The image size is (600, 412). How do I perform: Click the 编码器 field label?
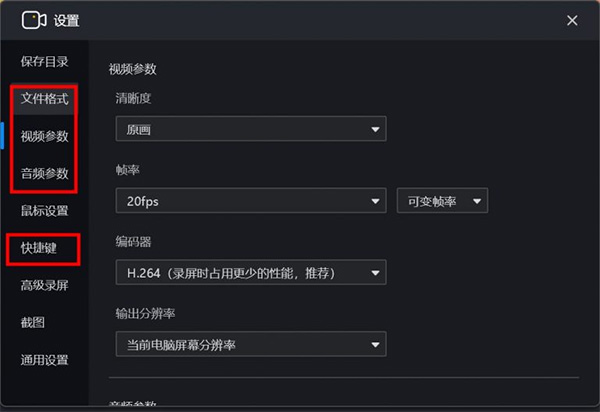click(133, 242)
